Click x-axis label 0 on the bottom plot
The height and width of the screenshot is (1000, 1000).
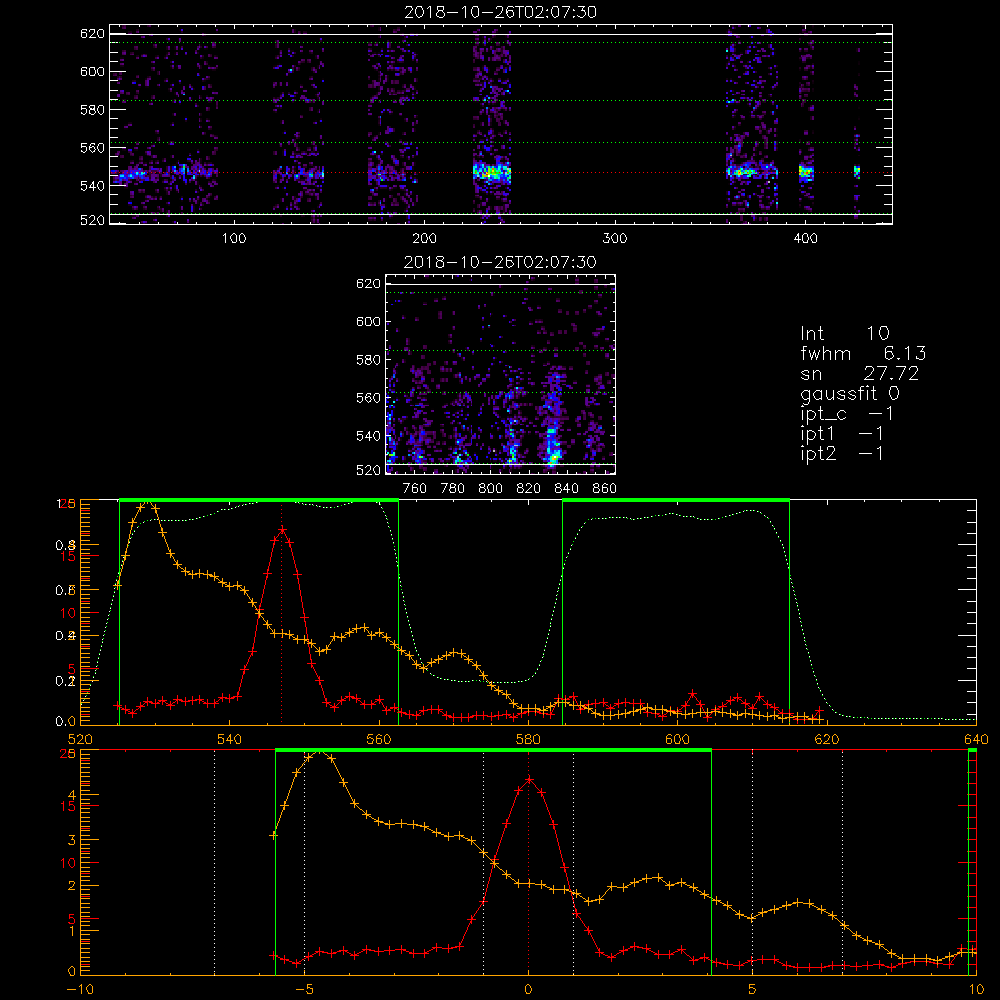528,989
